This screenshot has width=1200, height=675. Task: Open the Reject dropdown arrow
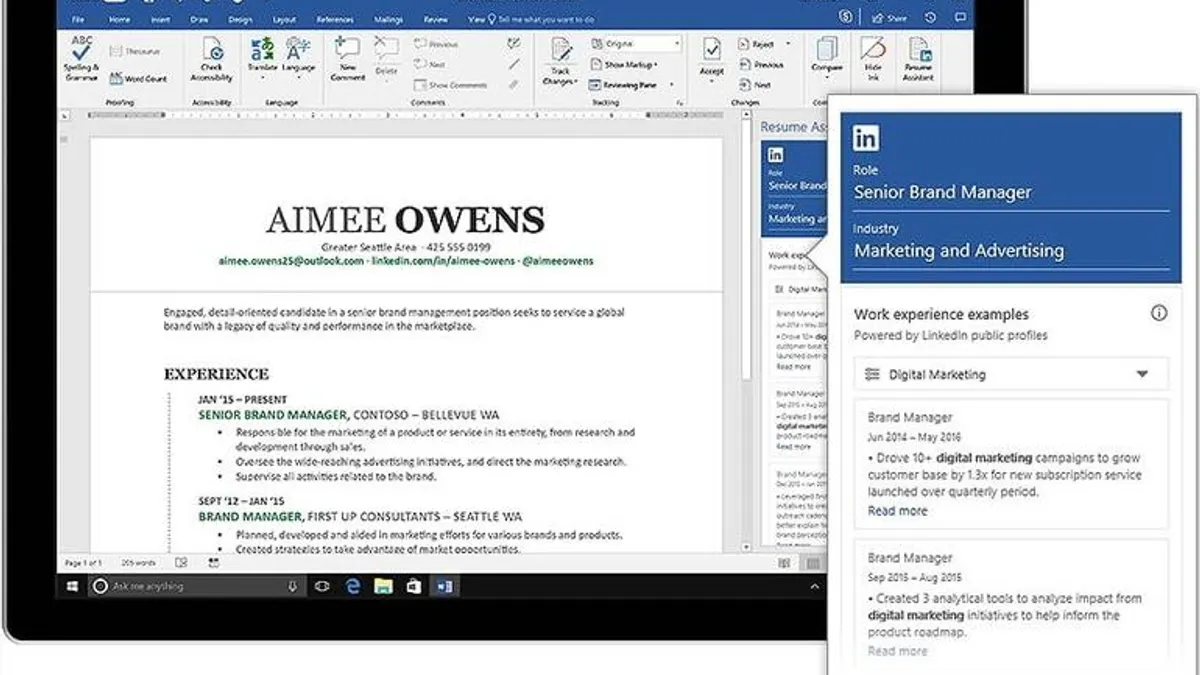tap(788, 44)
